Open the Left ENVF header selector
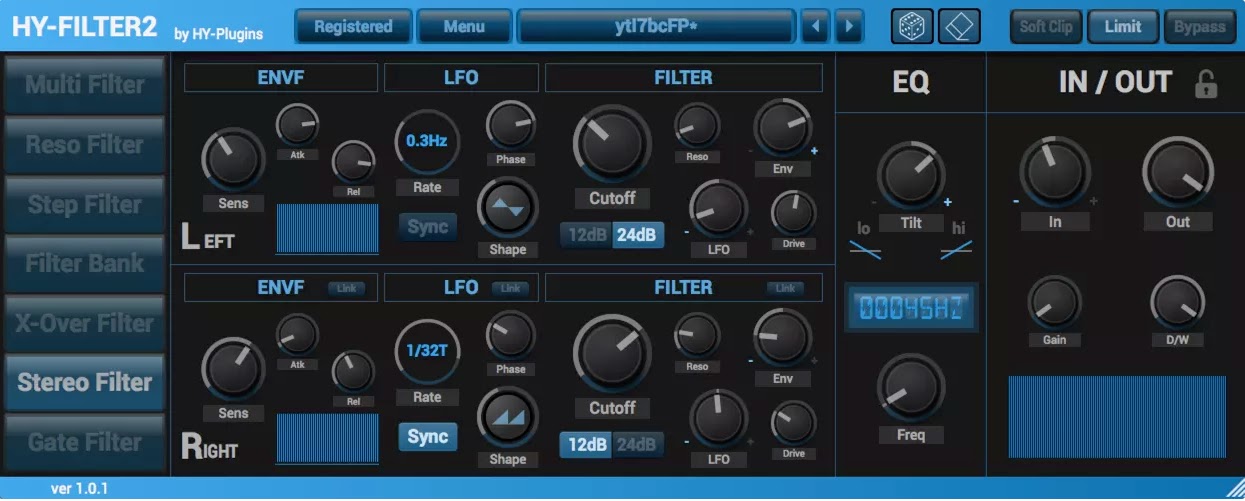Screen dimensions: 1245x501 pos(281,78)
